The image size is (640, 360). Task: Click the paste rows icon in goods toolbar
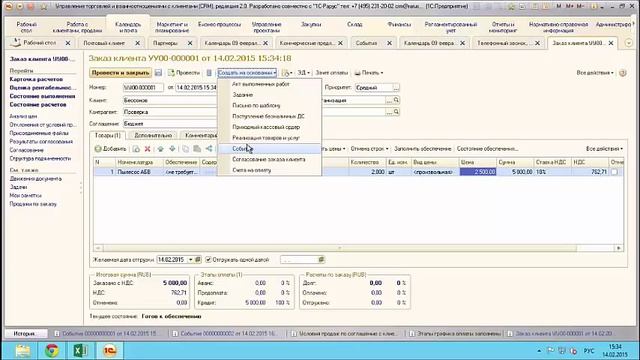(x=197, y=149)
